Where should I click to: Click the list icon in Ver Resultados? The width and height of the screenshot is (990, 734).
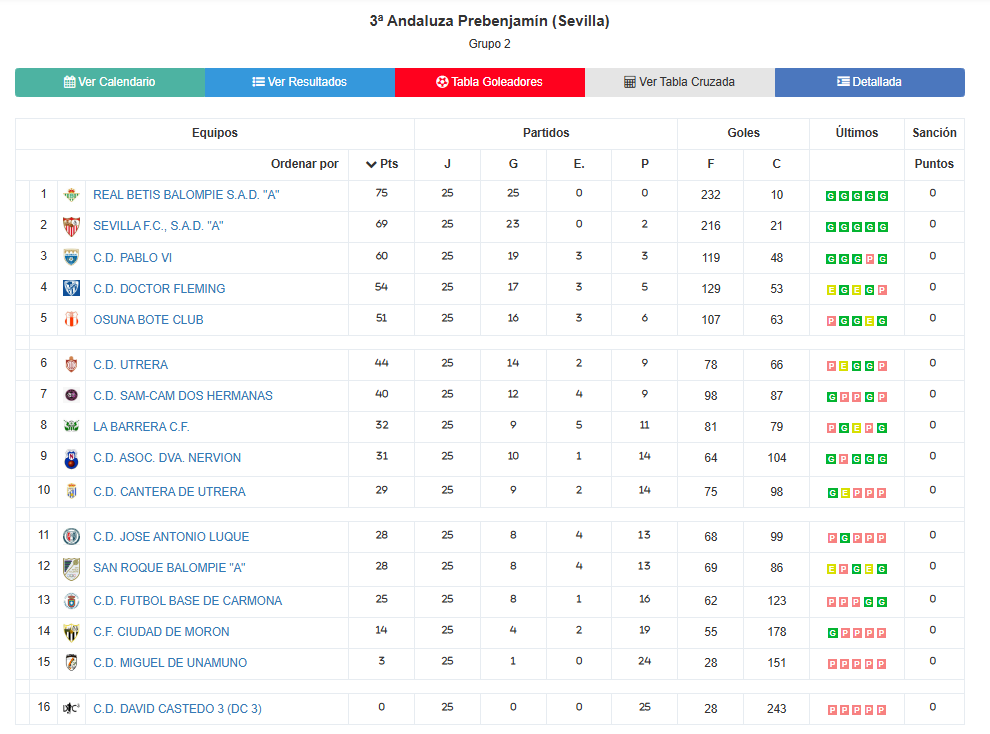point(258,82)
